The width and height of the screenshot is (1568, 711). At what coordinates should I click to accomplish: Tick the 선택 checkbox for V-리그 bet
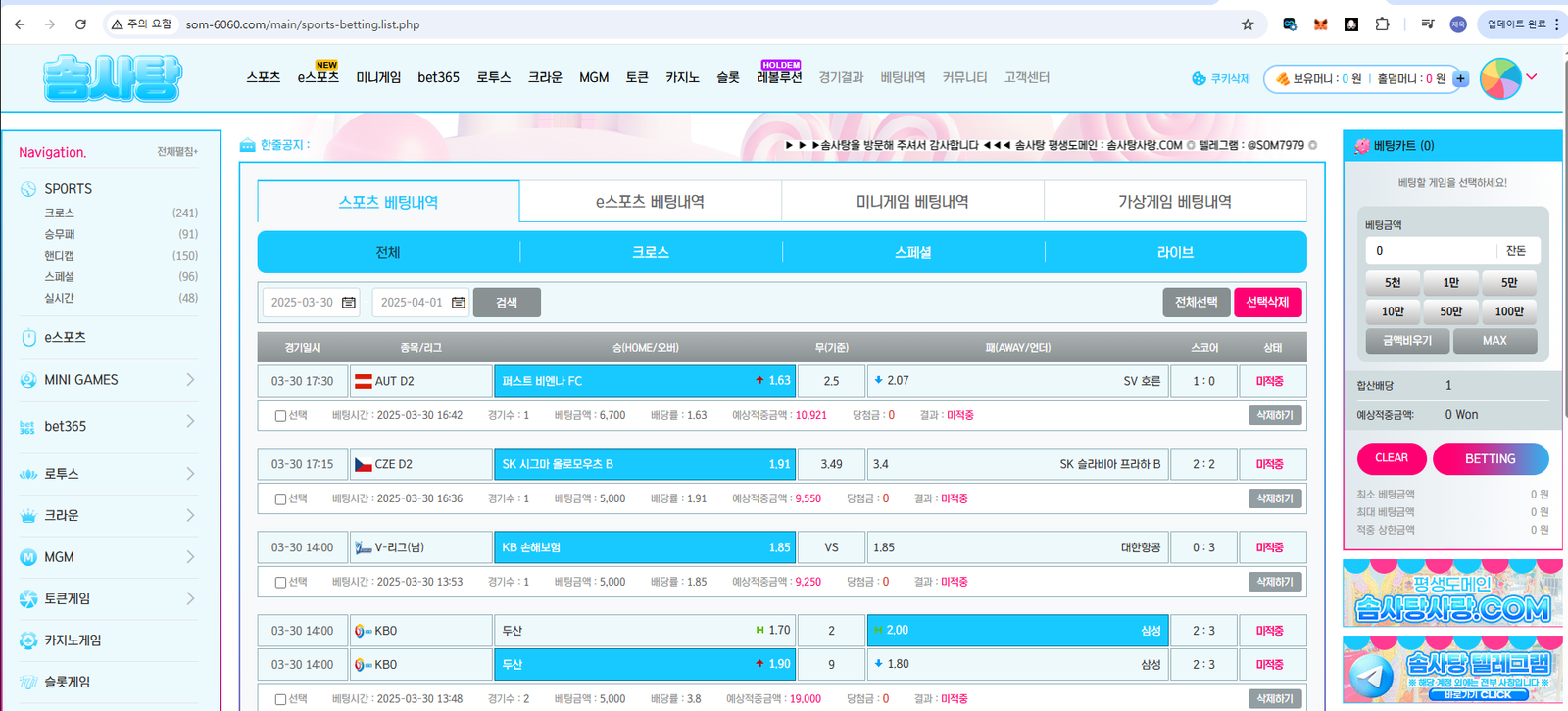tap(280, 583)
